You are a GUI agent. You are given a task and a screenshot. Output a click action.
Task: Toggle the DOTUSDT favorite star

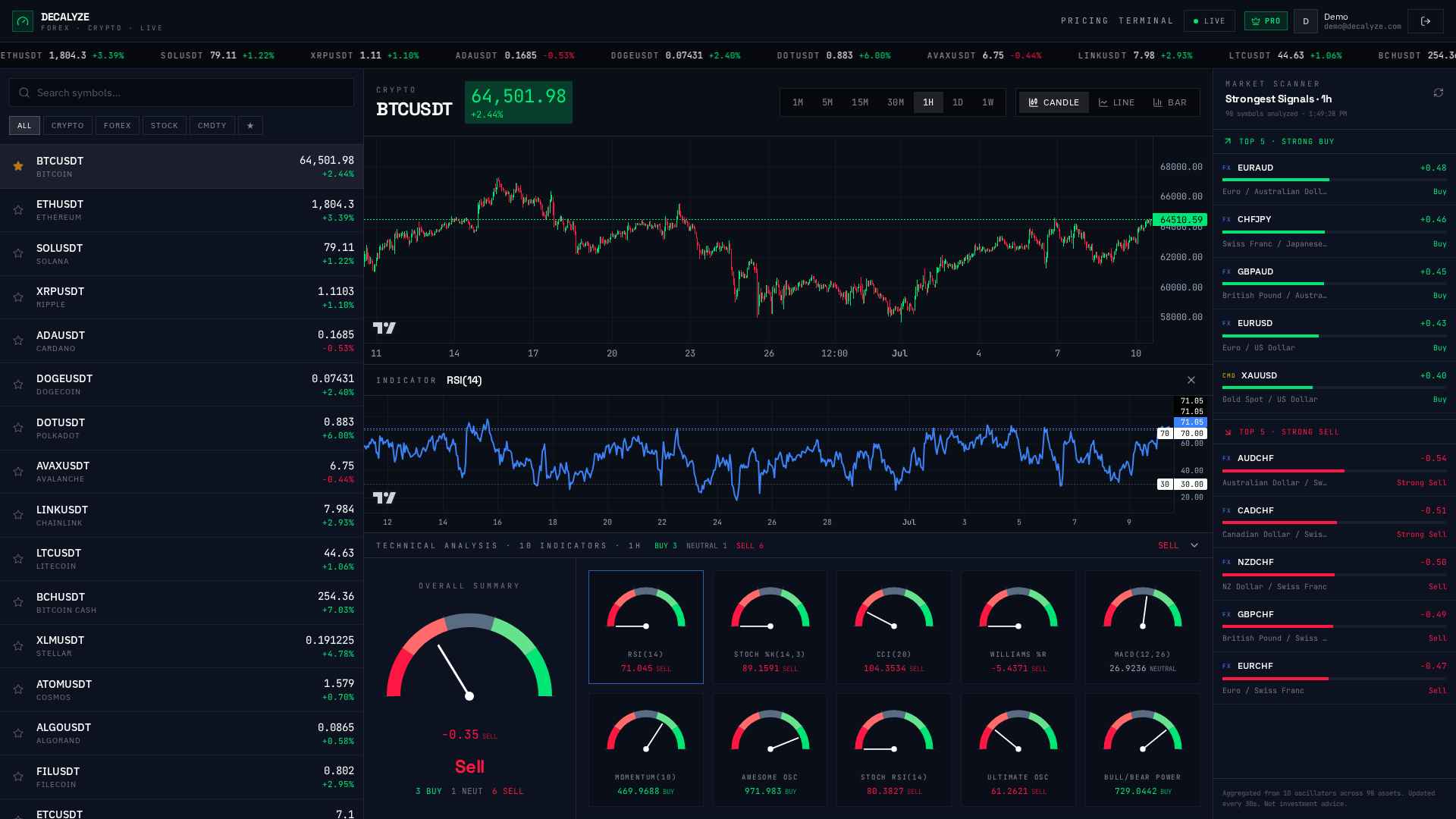(18, 428)
